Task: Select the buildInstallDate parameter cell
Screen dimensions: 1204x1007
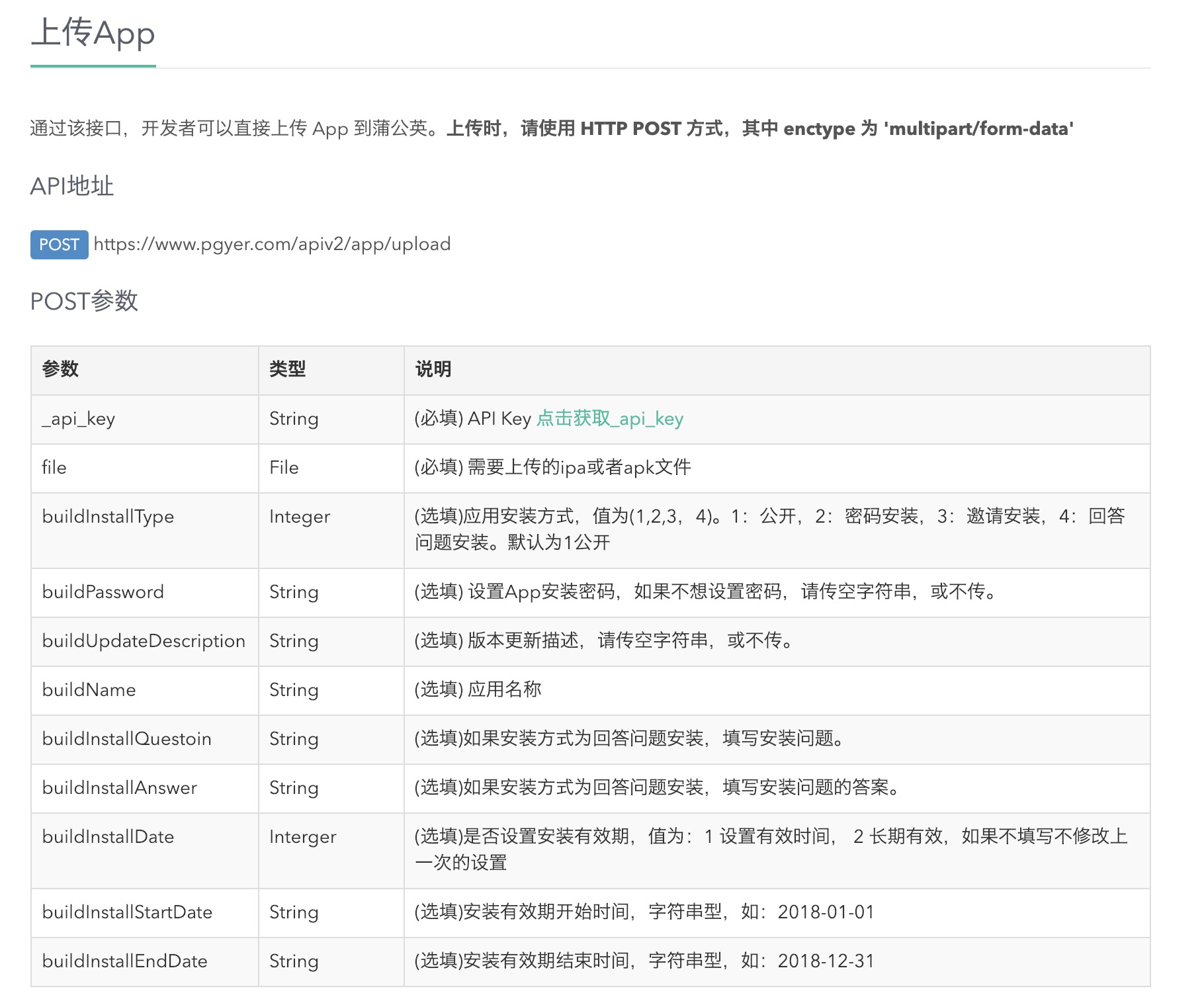Action: coord(145,851)
